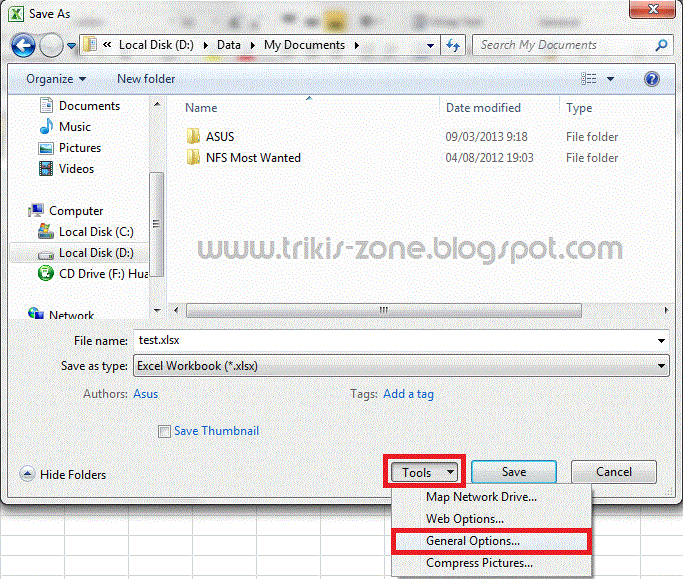Click the navigation pane vertical scroll thumb
Screen dimensions: 683x579
pos(156,224)
